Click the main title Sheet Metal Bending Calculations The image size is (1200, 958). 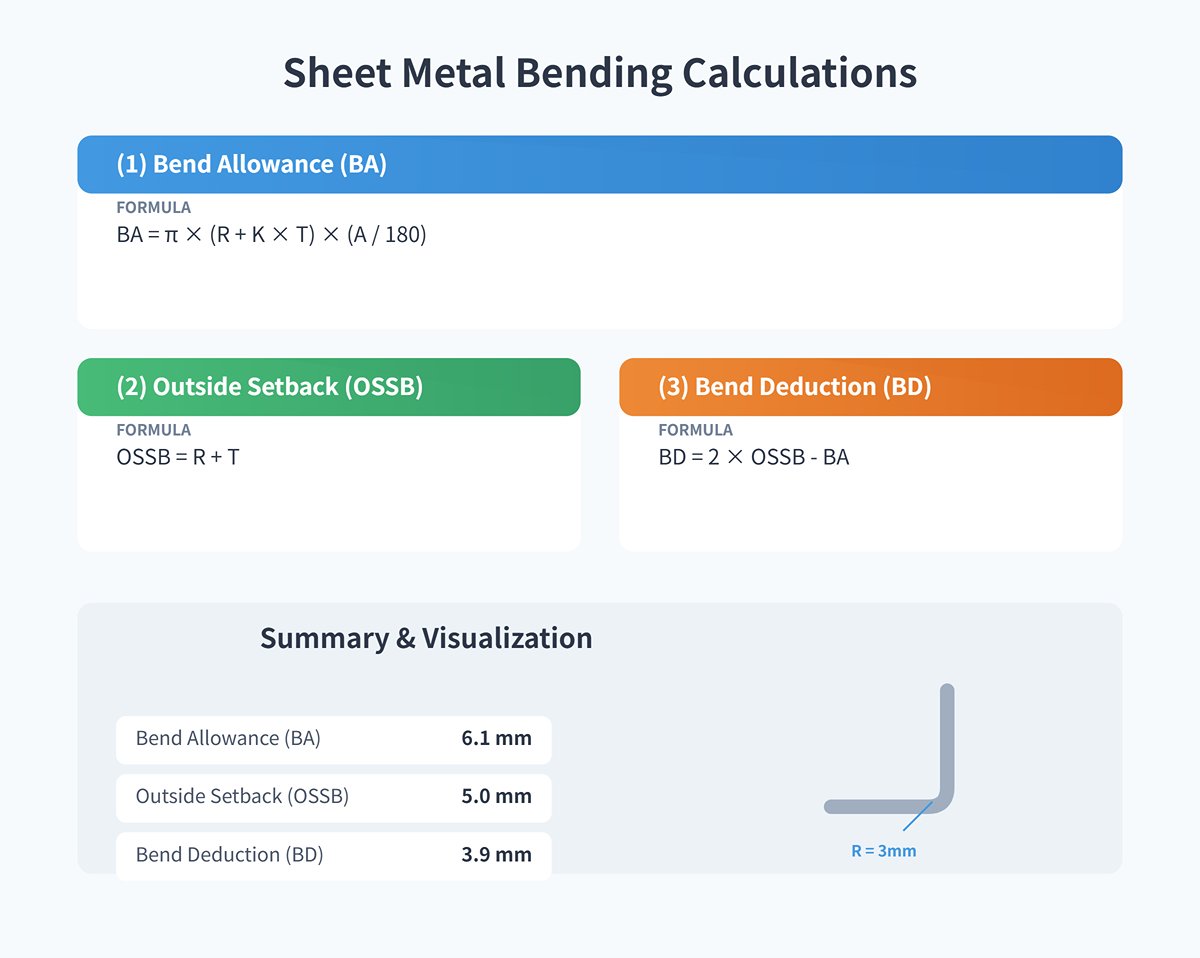pos(600,72)
